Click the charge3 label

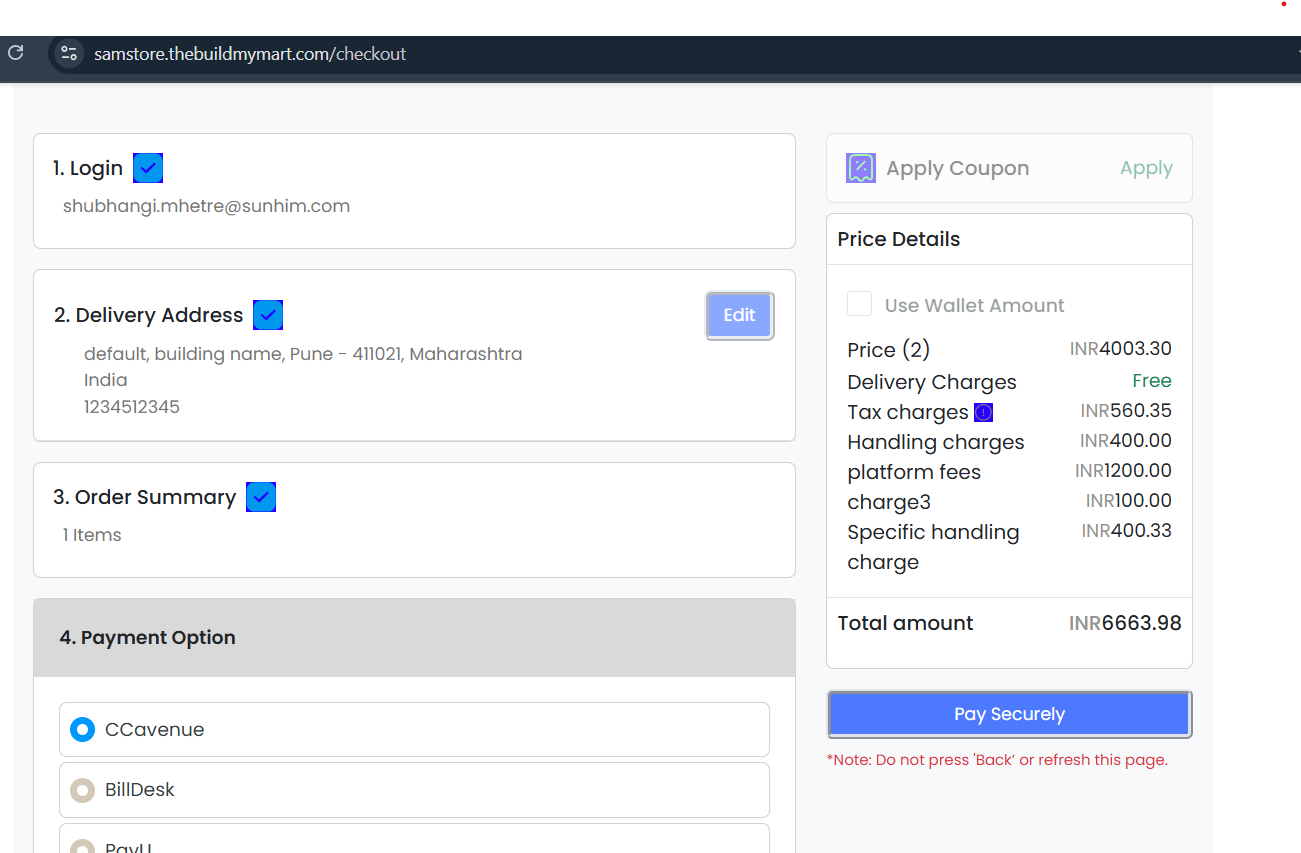pyautogui.click(x=889, y=502)
